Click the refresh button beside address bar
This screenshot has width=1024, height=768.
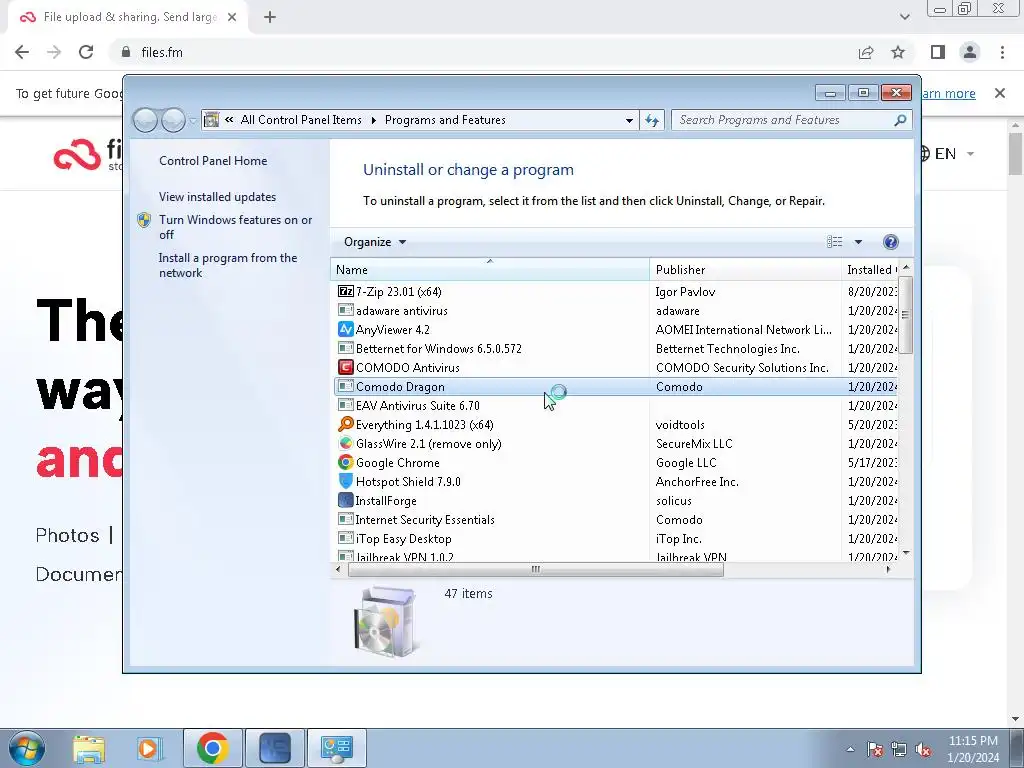[652, 120]
